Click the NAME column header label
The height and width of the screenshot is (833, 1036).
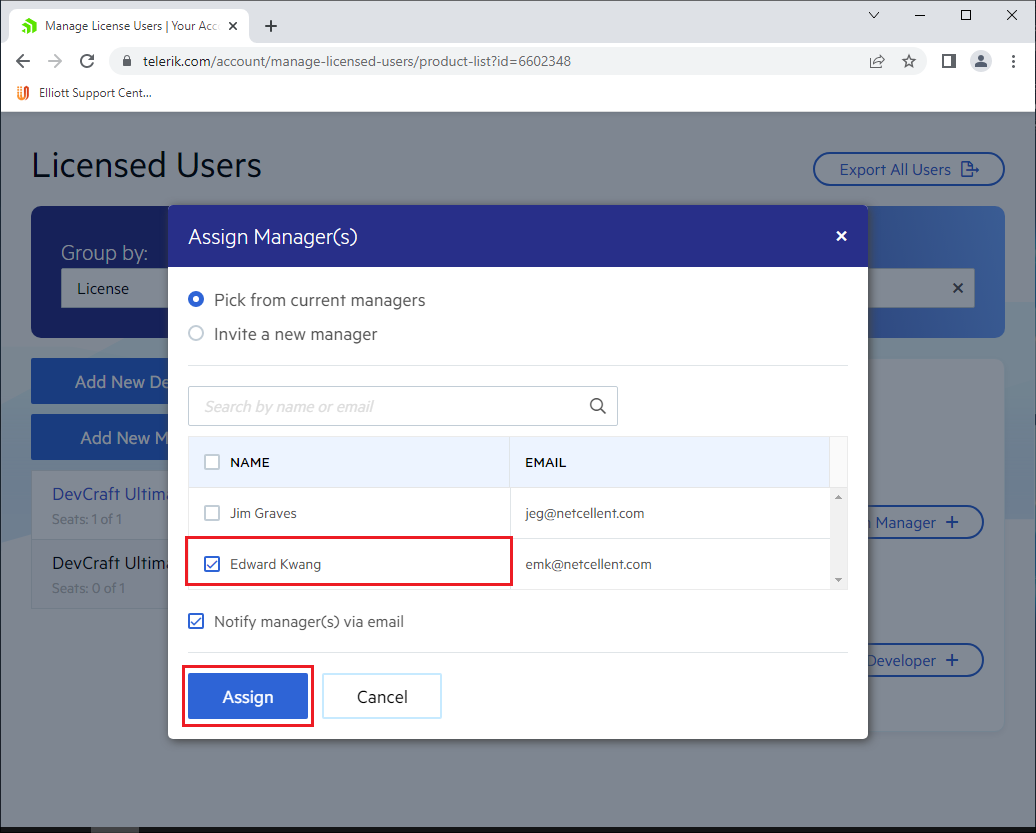pyautogui.click(x=250, y=462)
